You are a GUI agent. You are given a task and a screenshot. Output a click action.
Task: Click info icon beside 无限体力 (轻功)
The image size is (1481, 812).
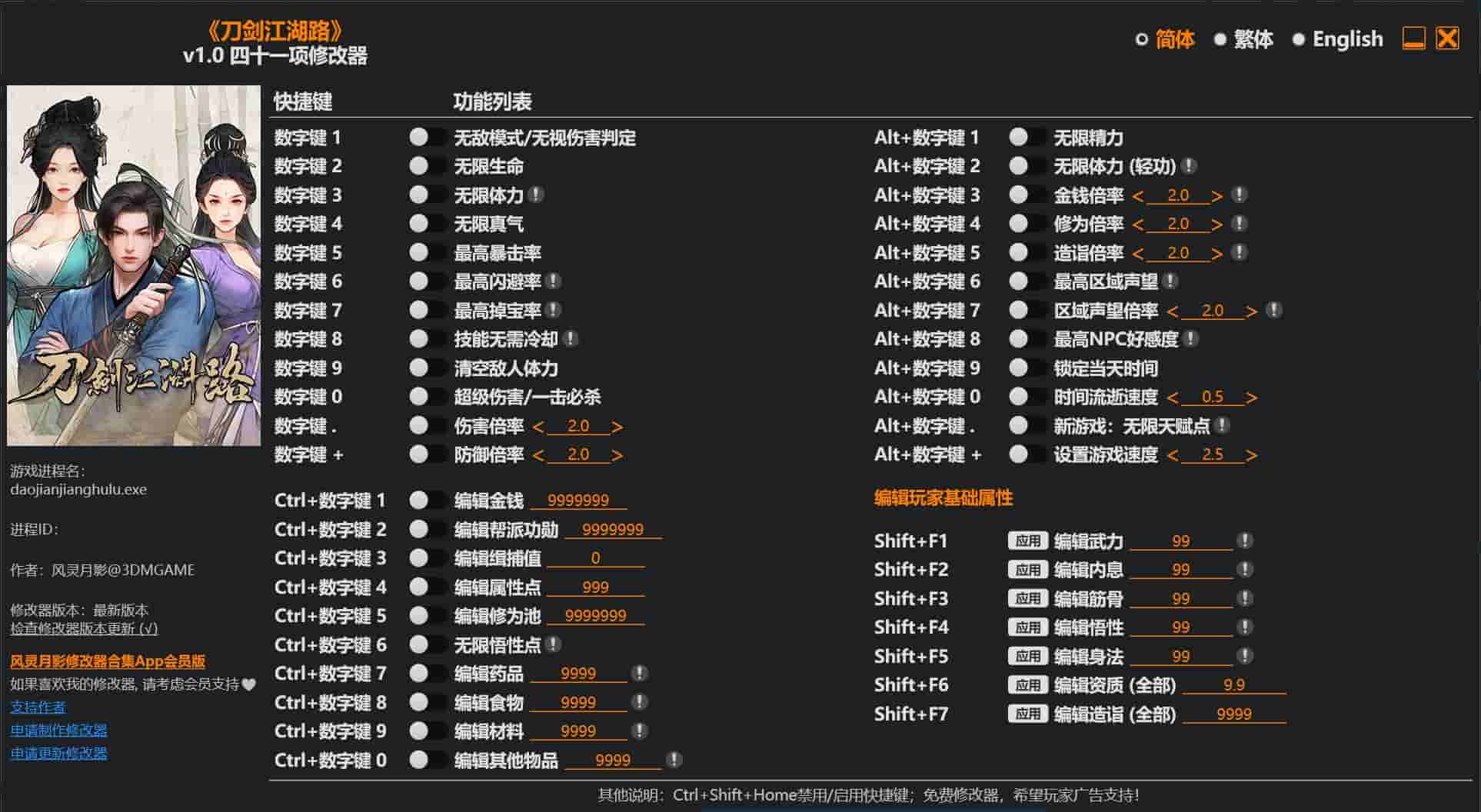(x=1189, y=166)
